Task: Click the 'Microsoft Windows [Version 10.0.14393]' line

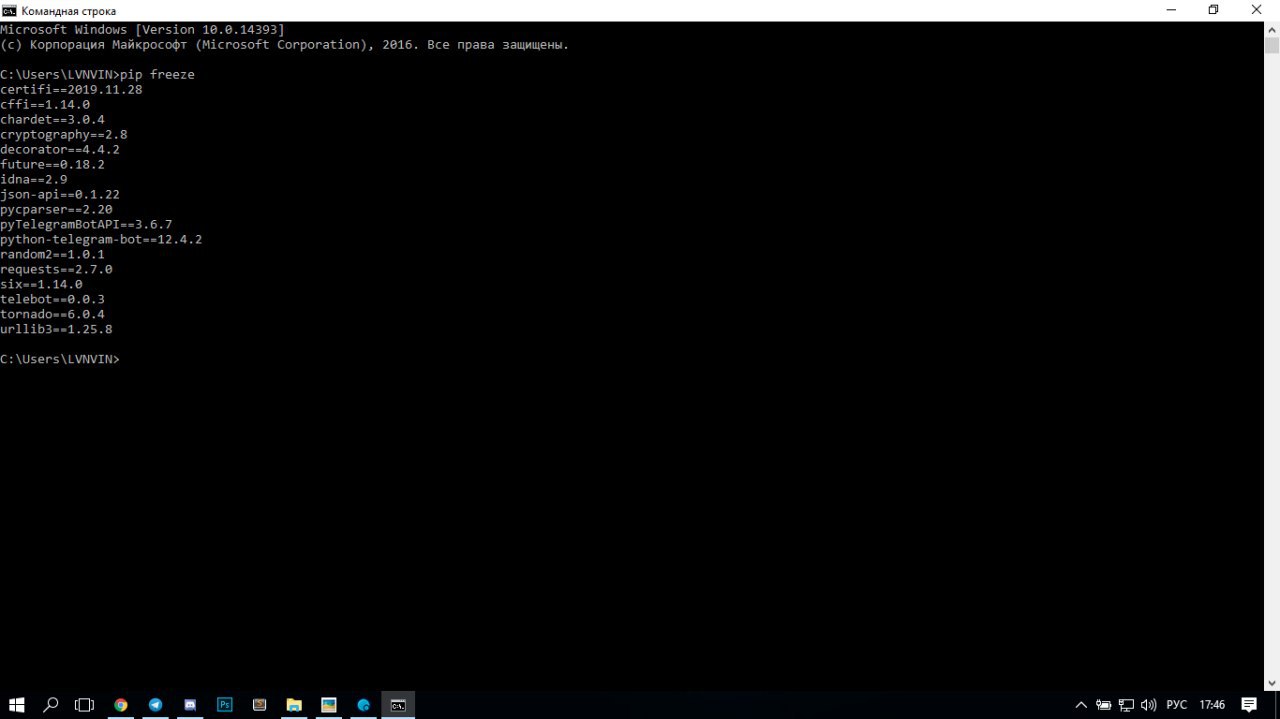Action: coord(142,30)
